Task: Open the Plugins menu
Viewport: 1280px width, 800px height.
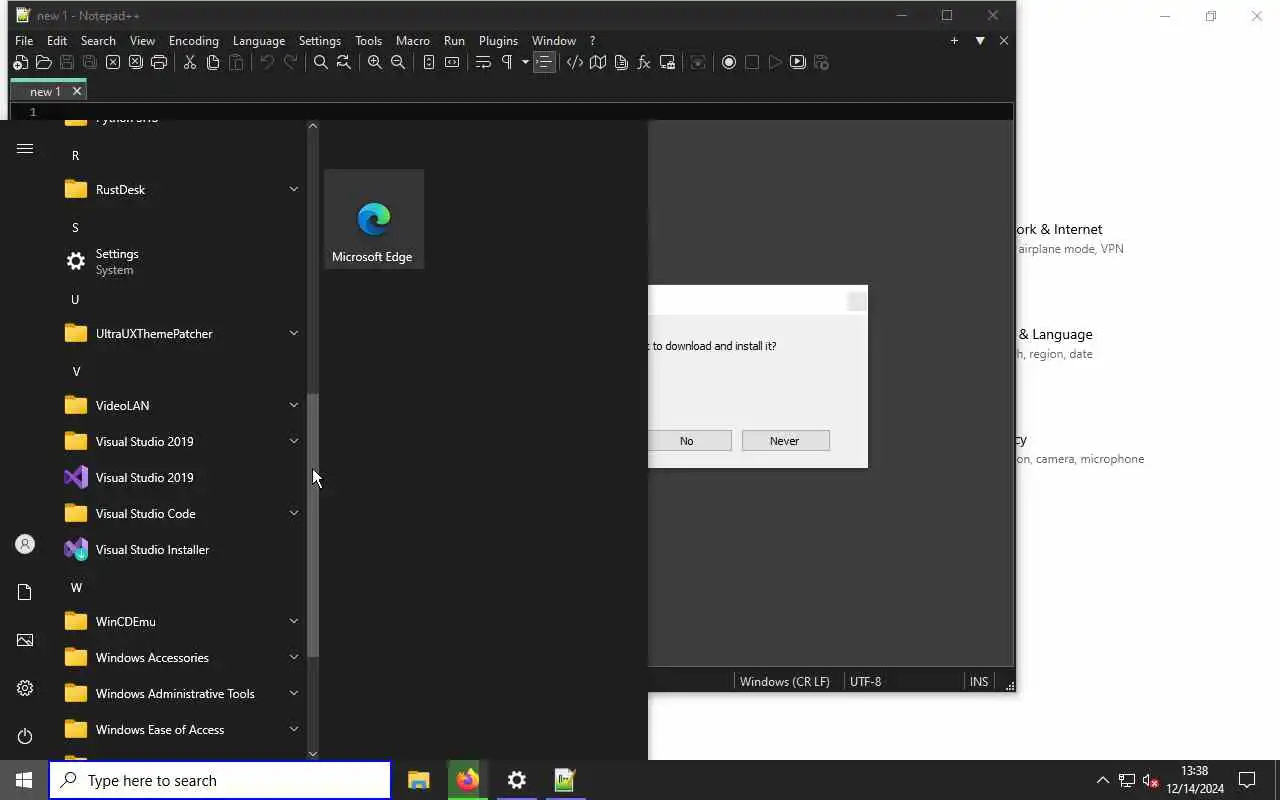Action: (x=498, y=41)
